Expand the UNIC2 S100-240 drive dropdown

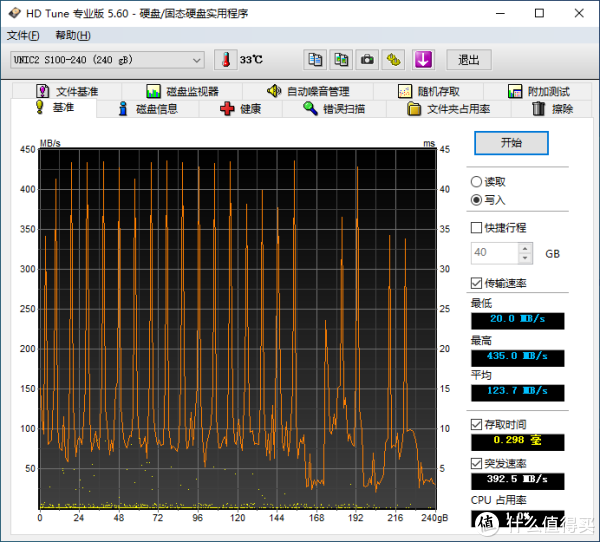(x=107, y=60)
